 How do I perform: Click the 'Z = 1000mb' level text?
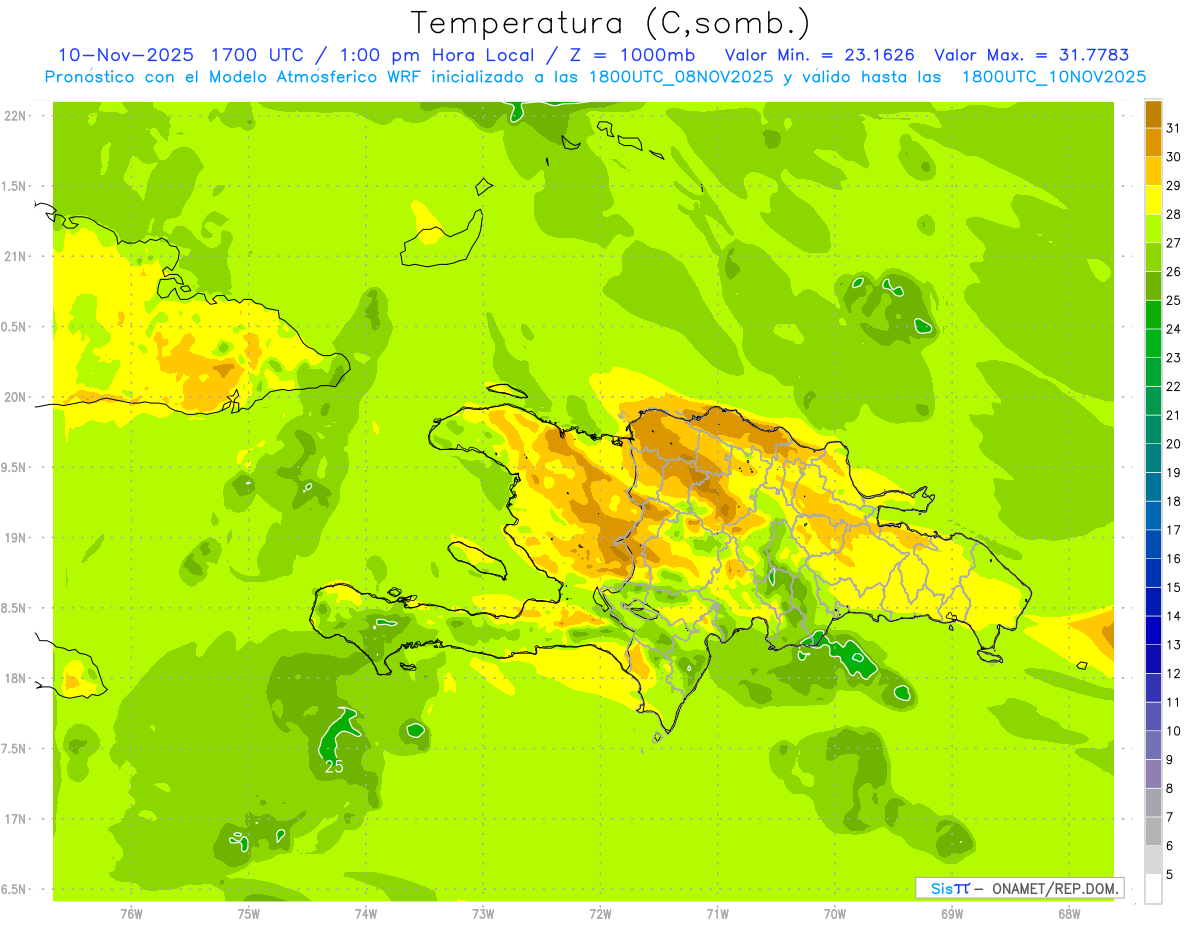(x=631, y=55)
